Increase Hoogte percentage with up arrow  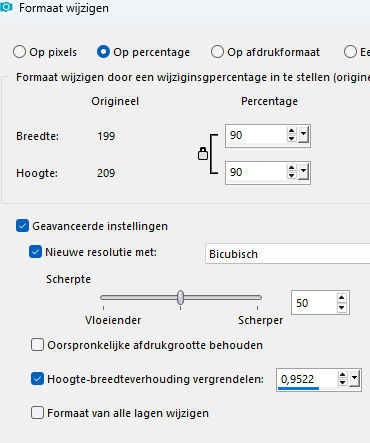292,168
